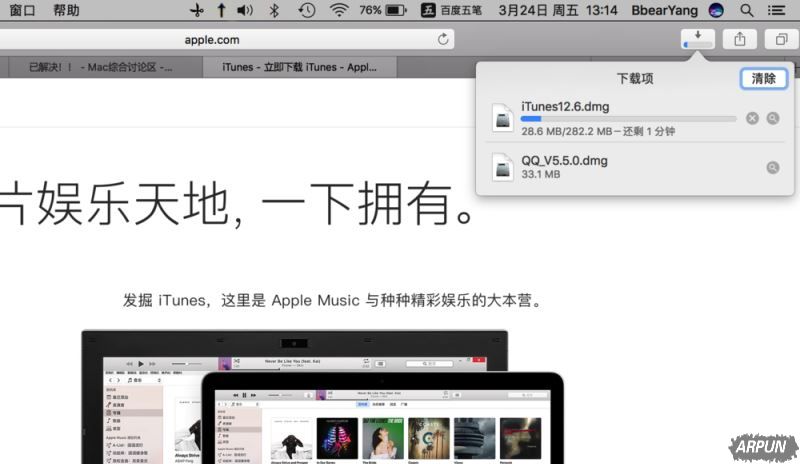This screenshot has width=800, height=464.
Task: Click the 发掘 iTunes Apple Music subtitle
Action: pos(333,300)
